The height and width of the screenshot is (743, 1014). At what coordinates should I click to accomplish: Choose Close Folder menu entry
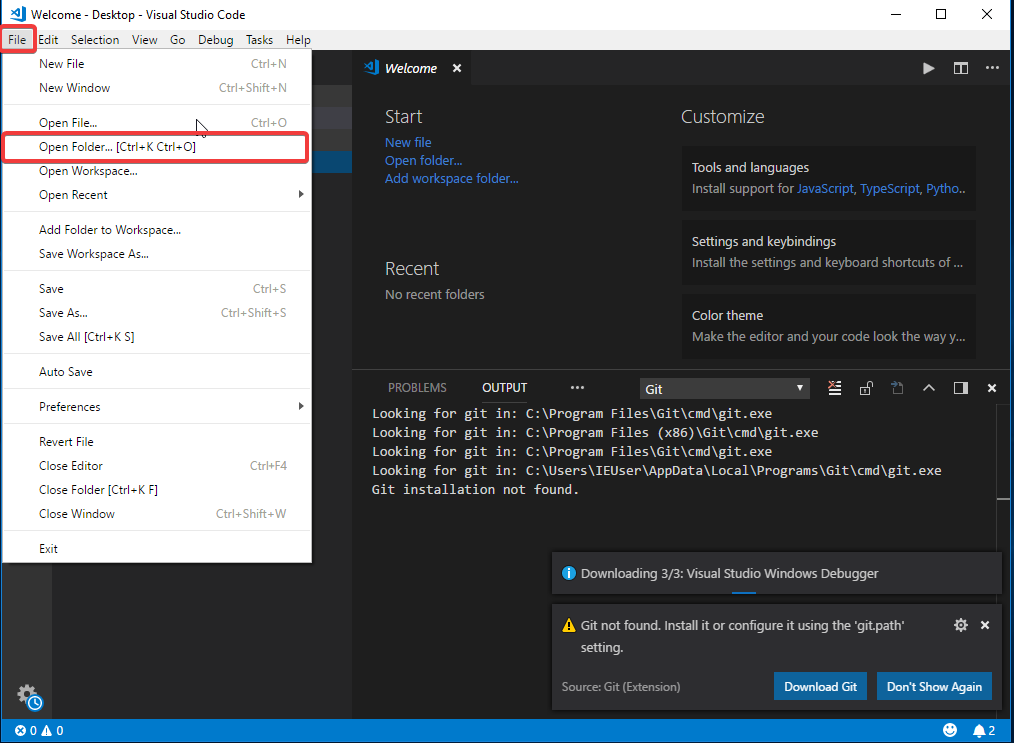[x=157, y=490]
